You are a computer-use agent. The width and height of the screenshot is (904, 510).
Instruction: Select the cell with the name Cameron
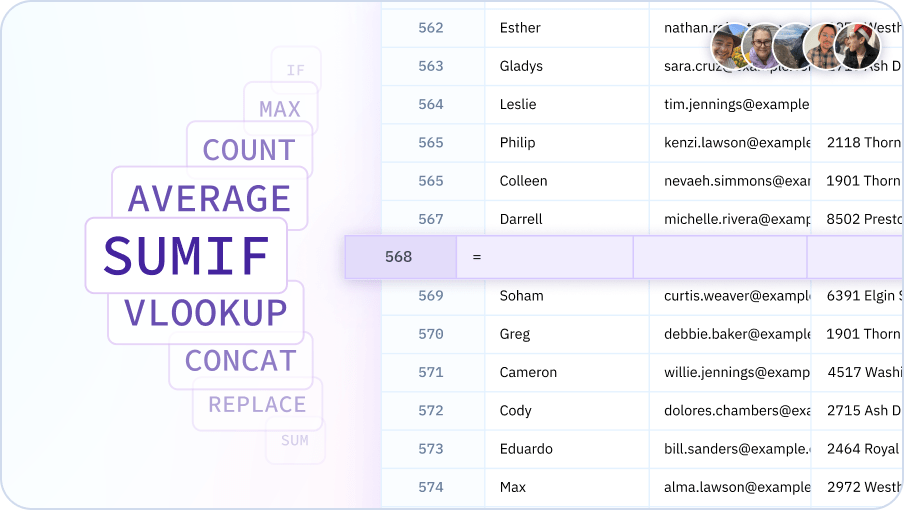[x=567, y=372]
